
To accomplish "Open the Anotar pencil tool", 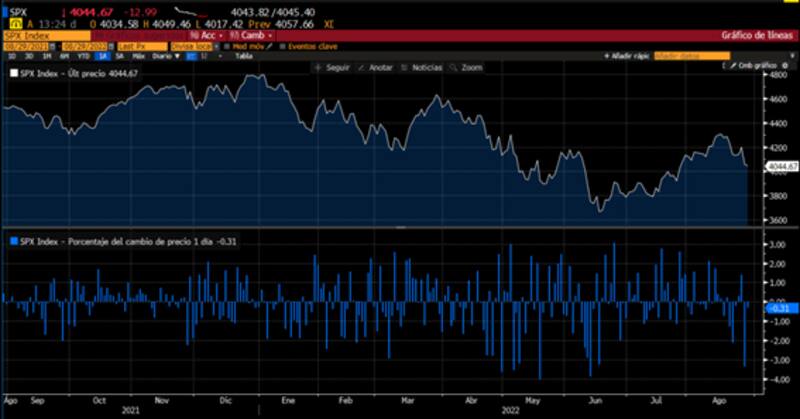I will click(x=360, y=67).
